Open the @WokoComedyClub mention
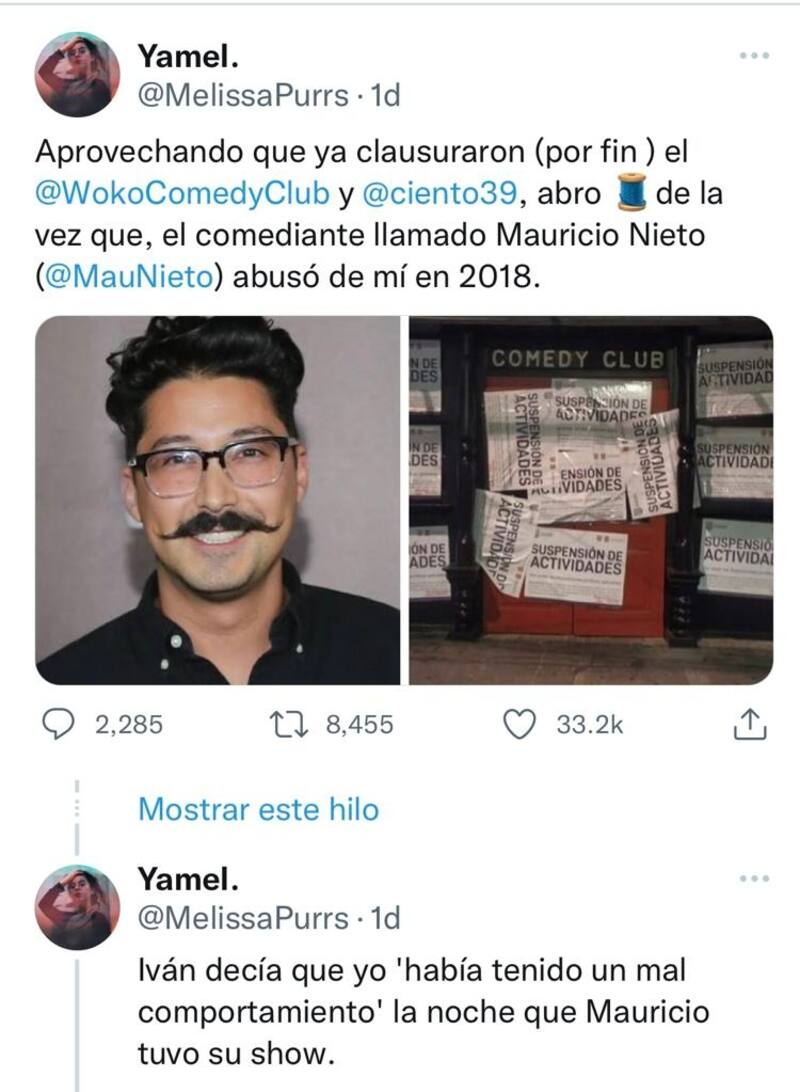Image resolution: width=800 pixels, height=1092 pixels. click(182, 194)
